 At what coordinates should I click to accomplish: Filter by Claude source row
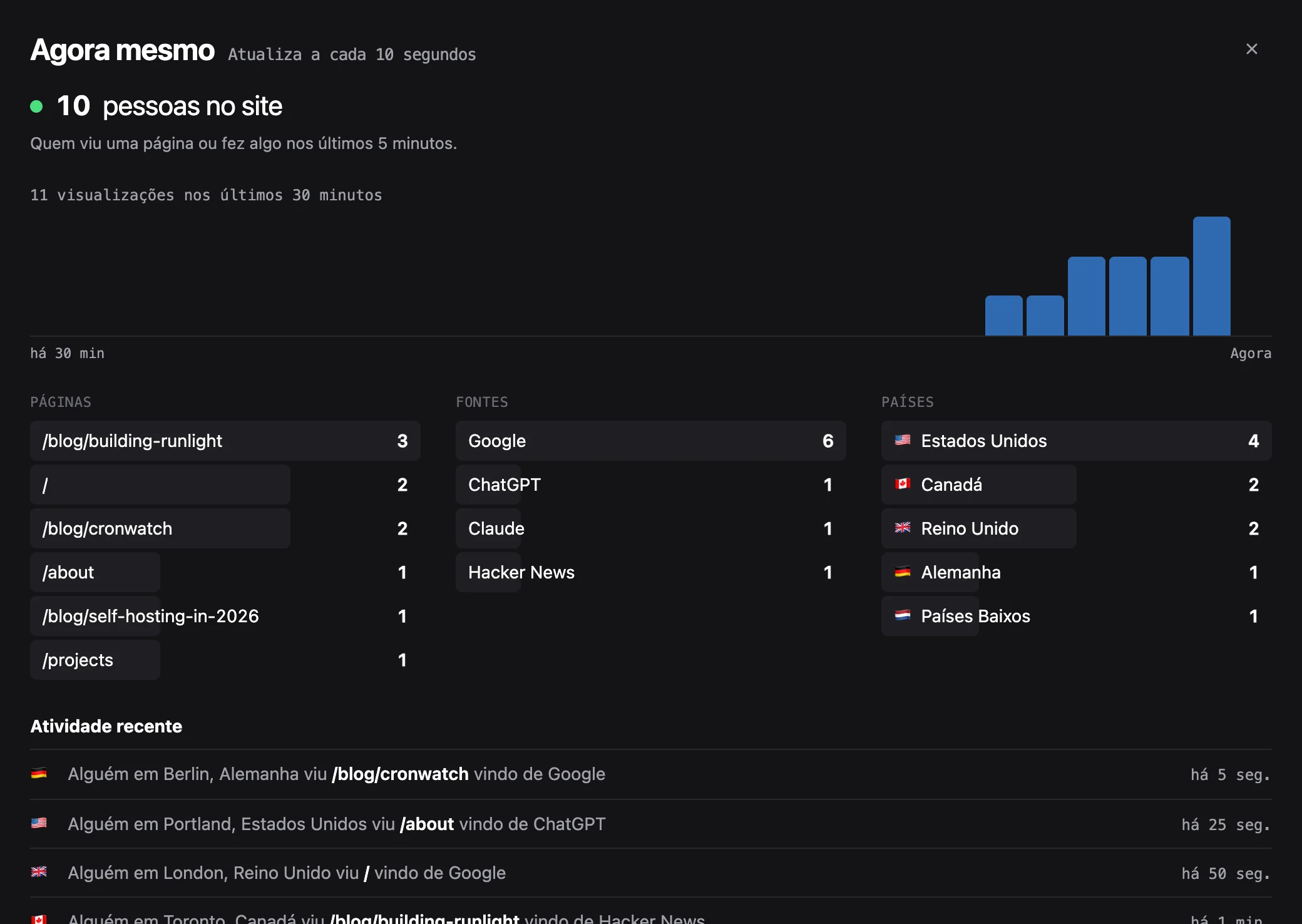[x=651, y=528]
